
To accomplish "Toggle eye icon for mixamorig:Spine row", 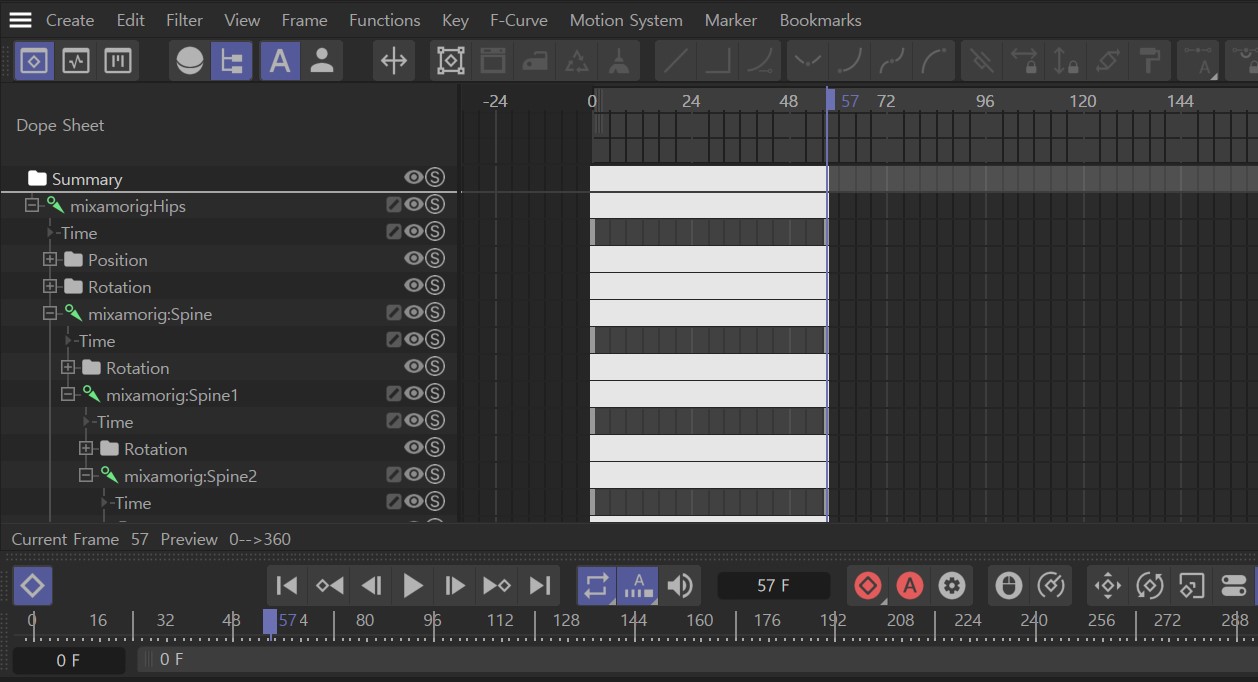I will pos(413,312).
